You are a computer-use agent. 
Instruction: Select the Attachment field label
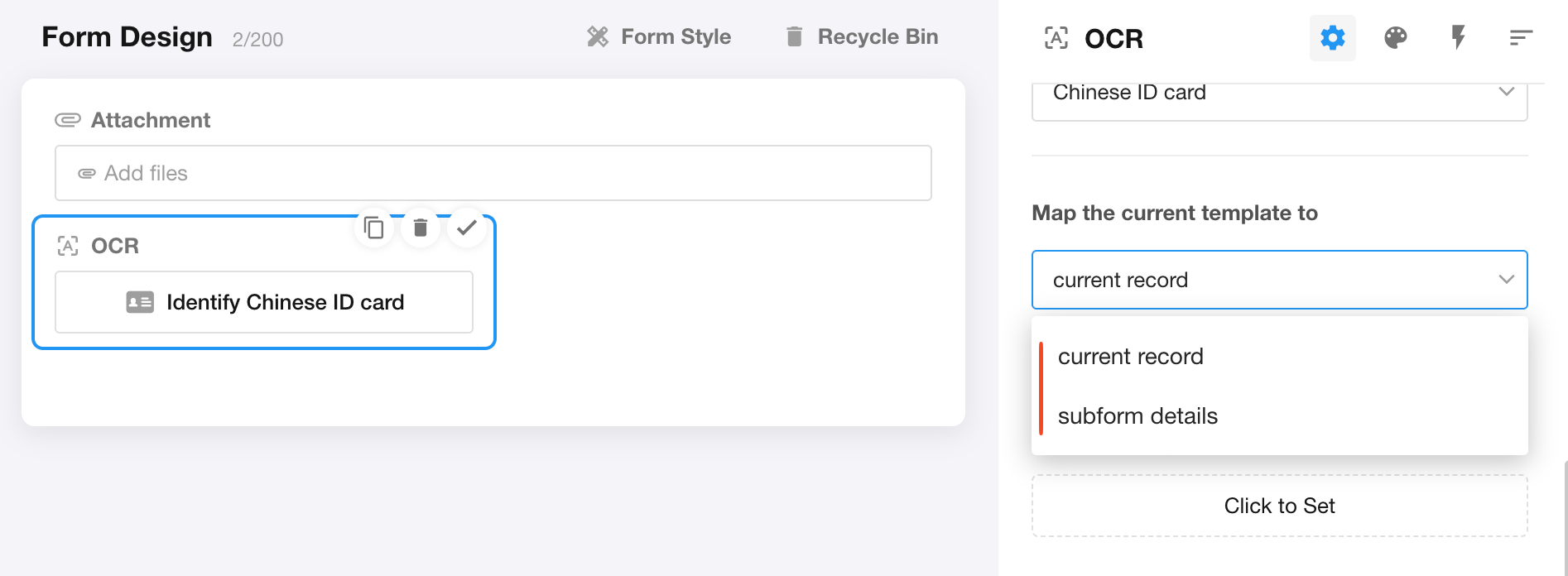151,120
